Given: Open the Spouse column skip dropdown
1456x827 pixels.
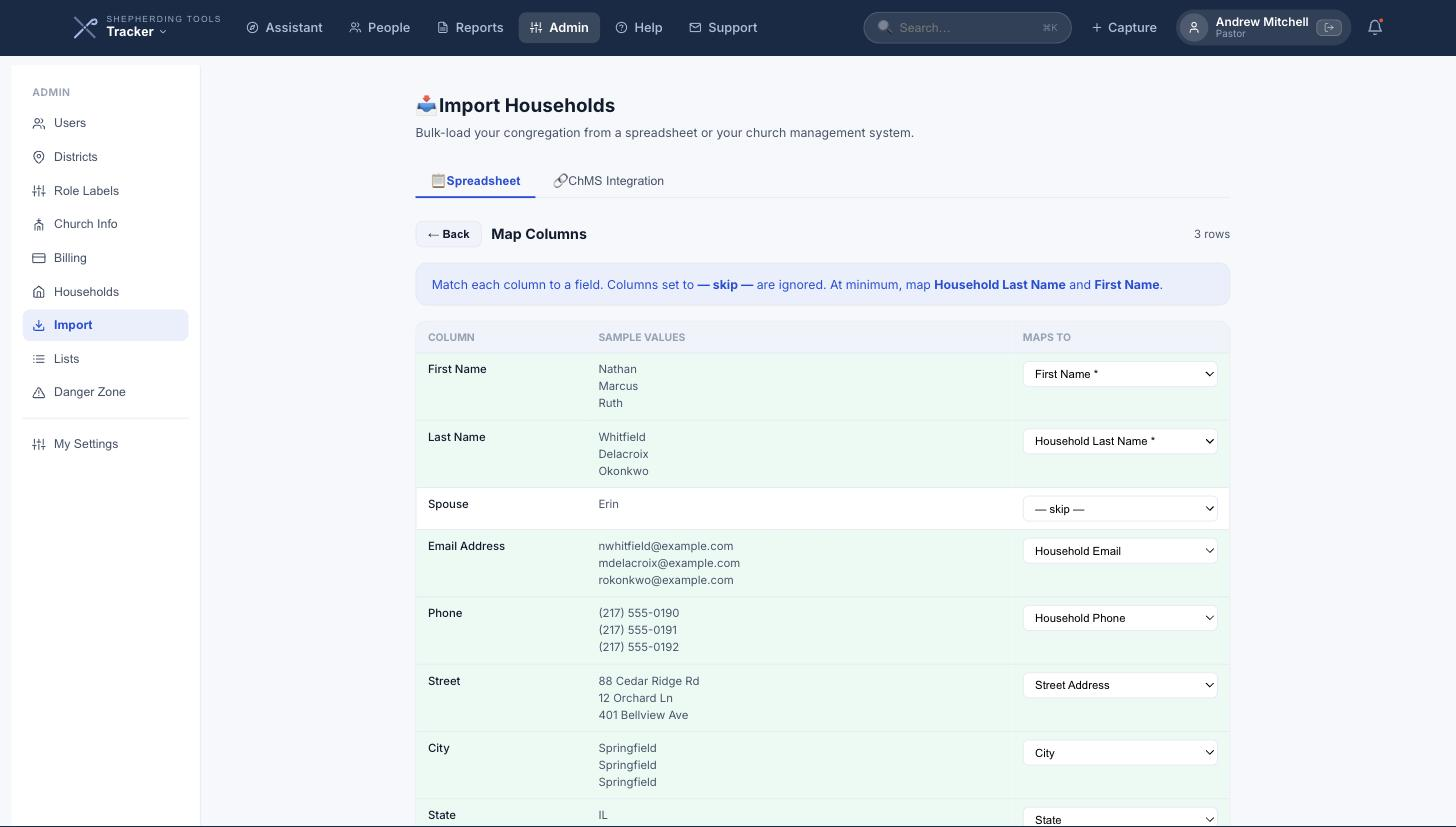Looking at the screenshot, I should (x=1120, y=509).
